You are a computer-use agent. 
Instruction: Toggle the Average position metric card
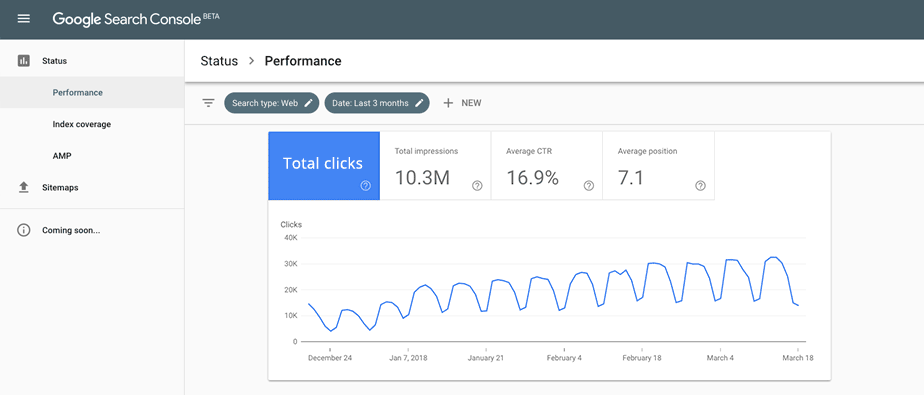pos(659,166)
